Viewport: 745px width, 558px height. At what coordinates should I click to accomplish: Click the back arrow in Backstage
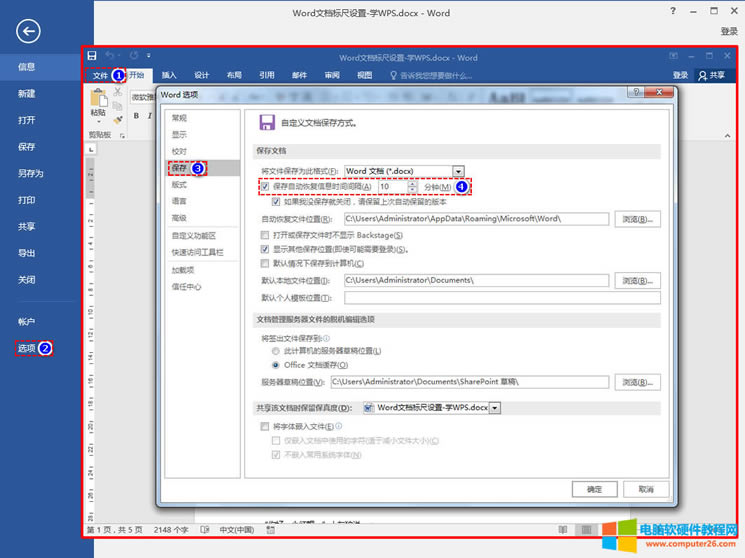pyautogui.click(x=29, y=32)
